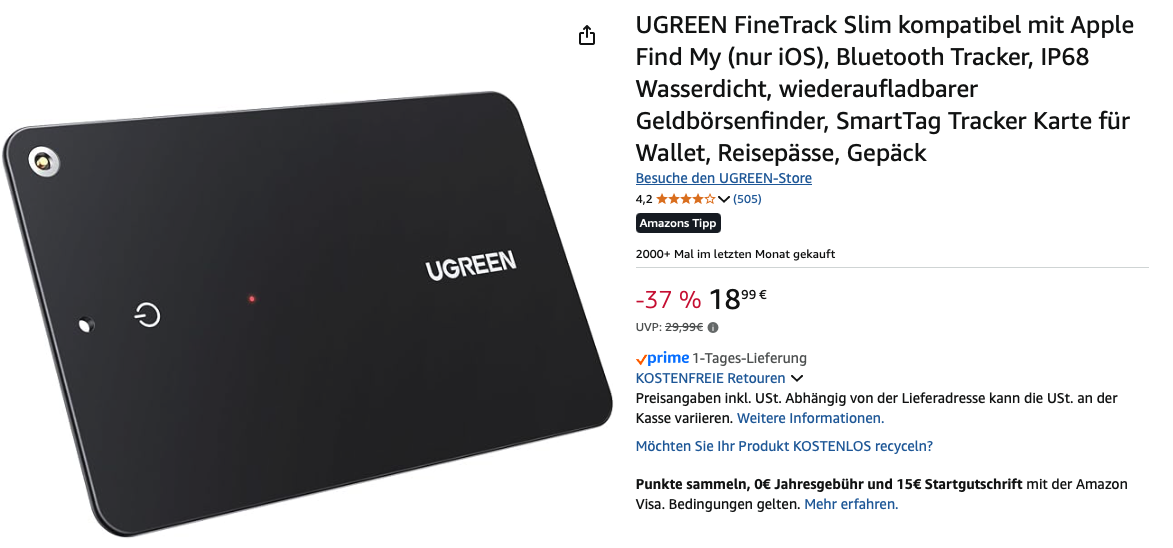Viewport: 1173px width, 548px height.
Task: Click the orange star rating icons
Action: [x=685, y=199]
